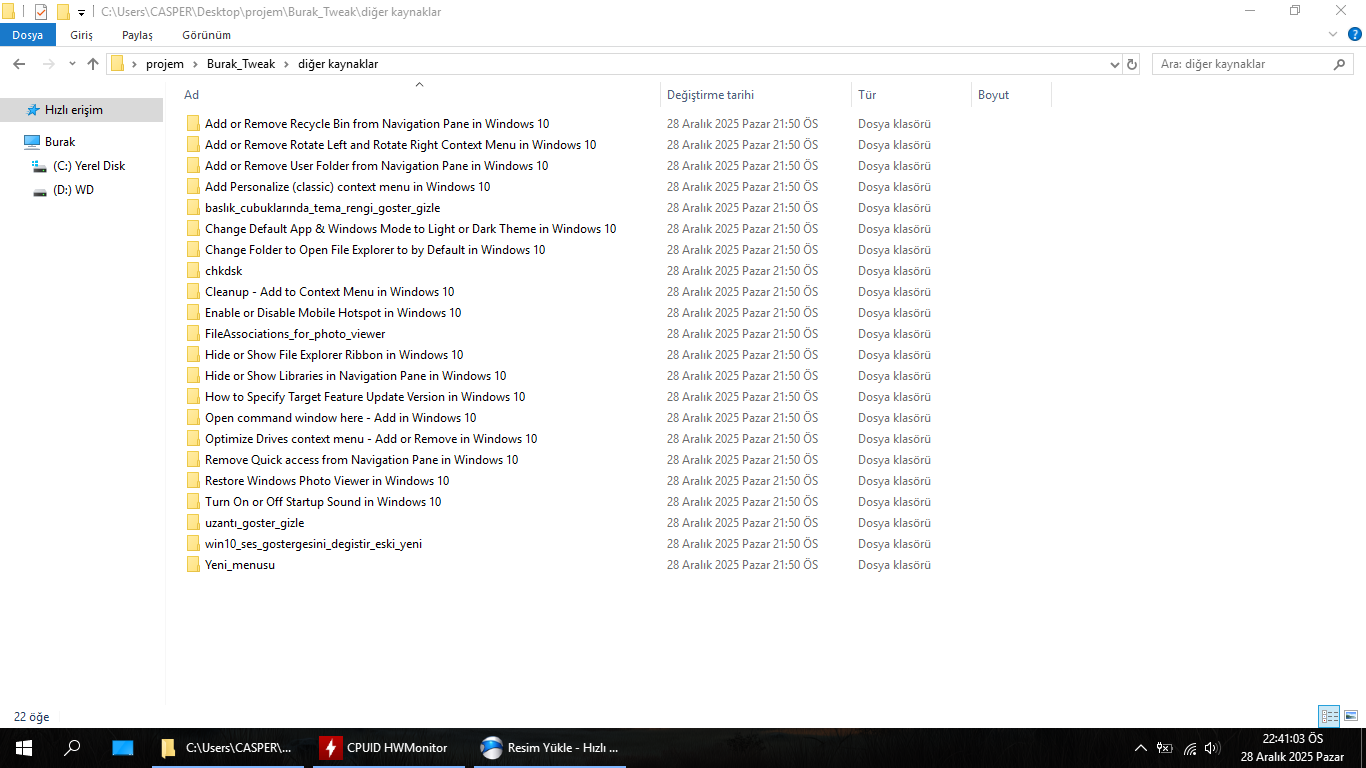Expand breadcrumb chevron before projem
1366x768 pixels.
[134, 64]
